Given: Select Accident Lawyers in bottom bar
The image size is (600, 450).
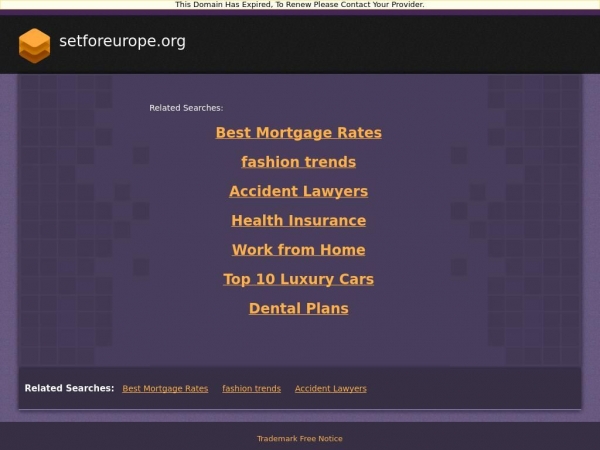Looking at the screenshot, I should (x=331, y=388).
